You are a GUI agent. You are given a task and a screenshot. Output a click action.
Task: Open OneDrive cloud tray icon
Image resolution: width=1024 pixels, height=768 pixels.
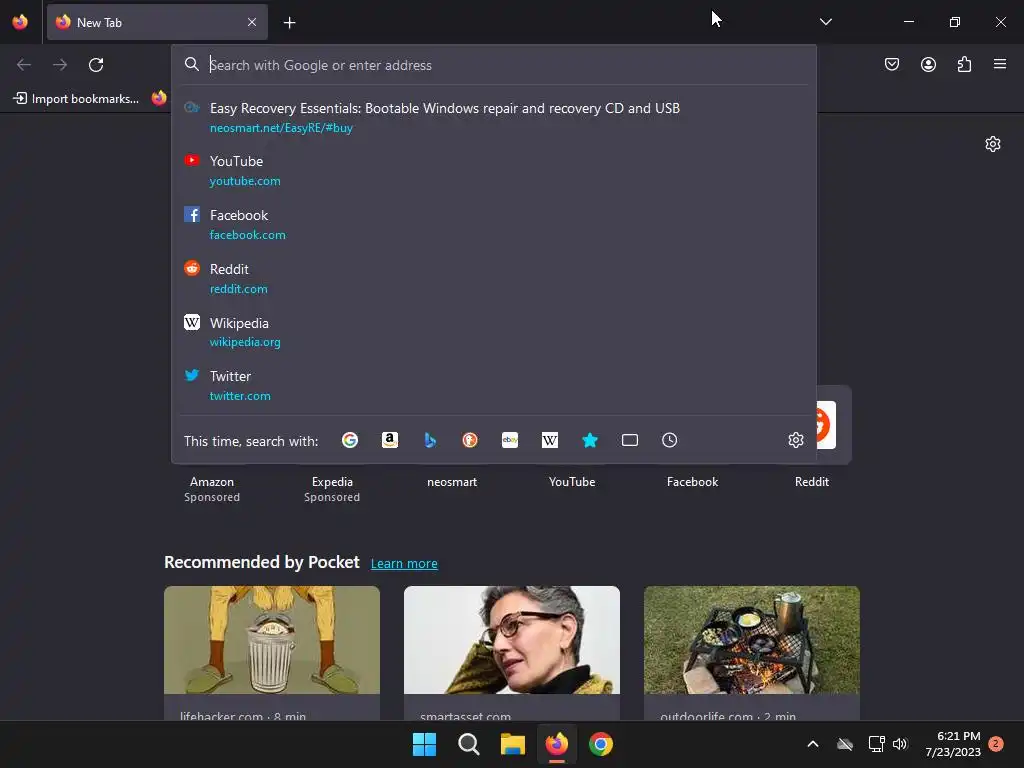845,744
